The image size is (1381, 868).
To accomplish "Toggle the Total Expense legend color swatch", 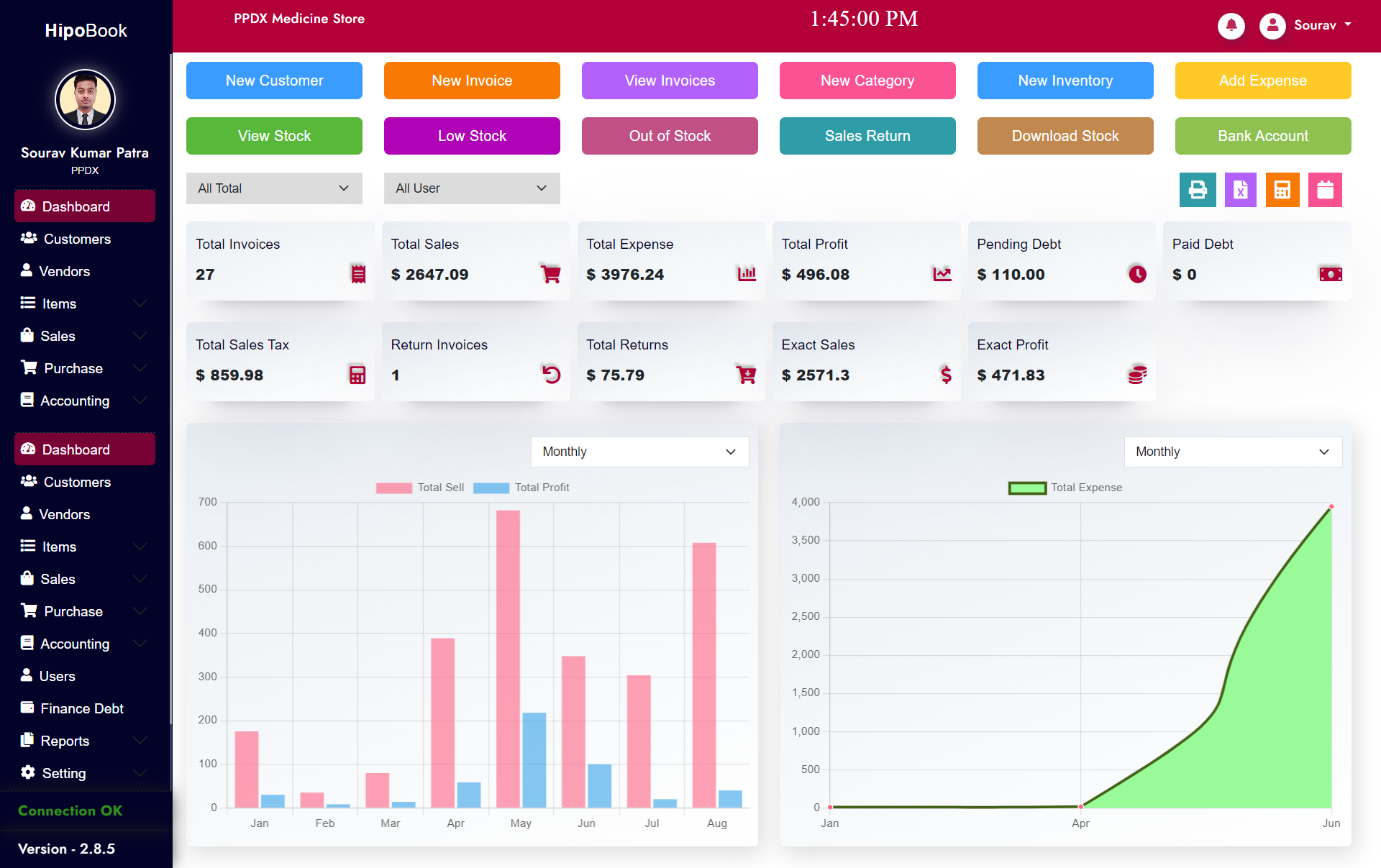I will 1027,488.
